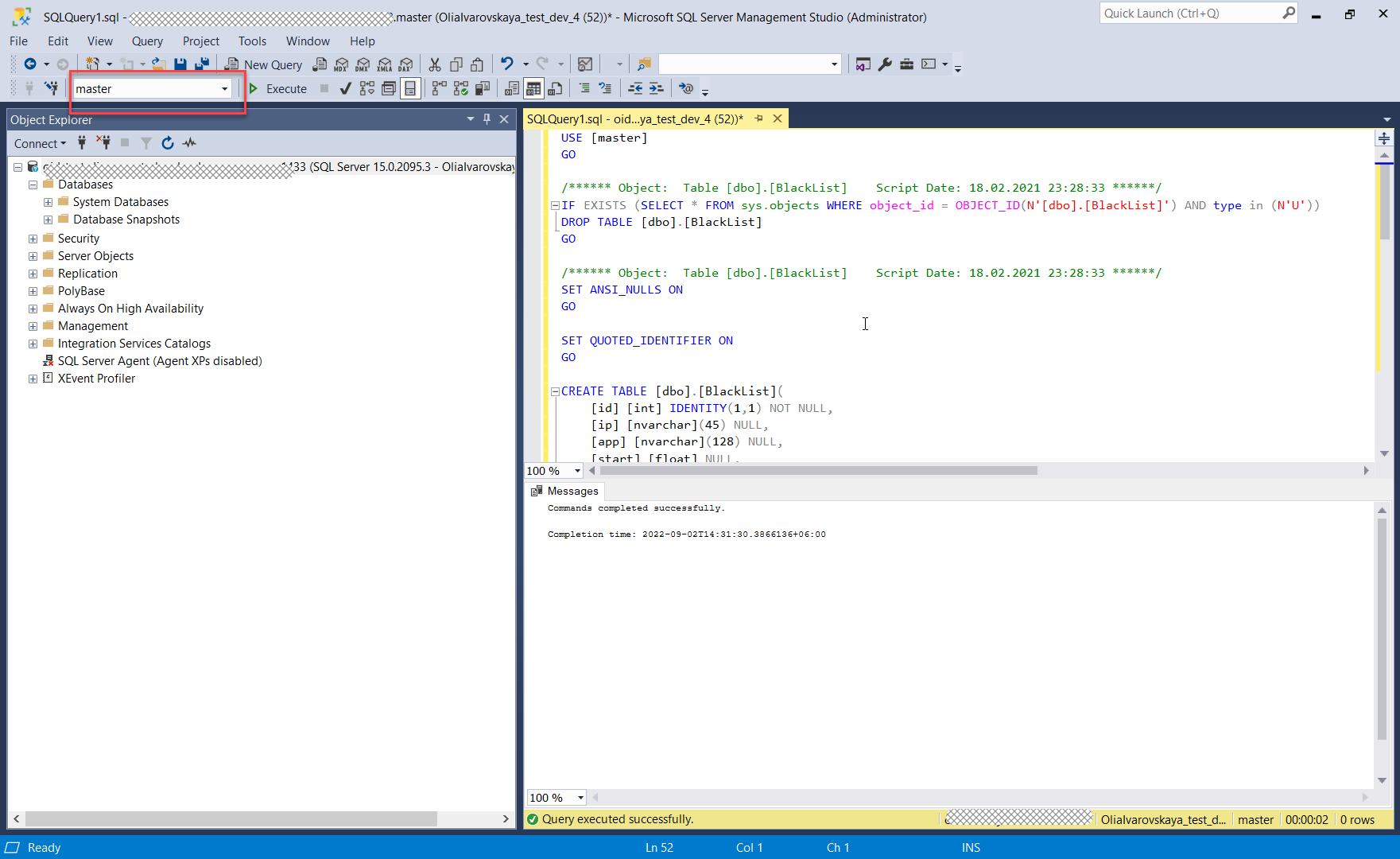Open a Database Engine Query icon
The height and width of the screenshot is (859, 1400).
point(320,64)
